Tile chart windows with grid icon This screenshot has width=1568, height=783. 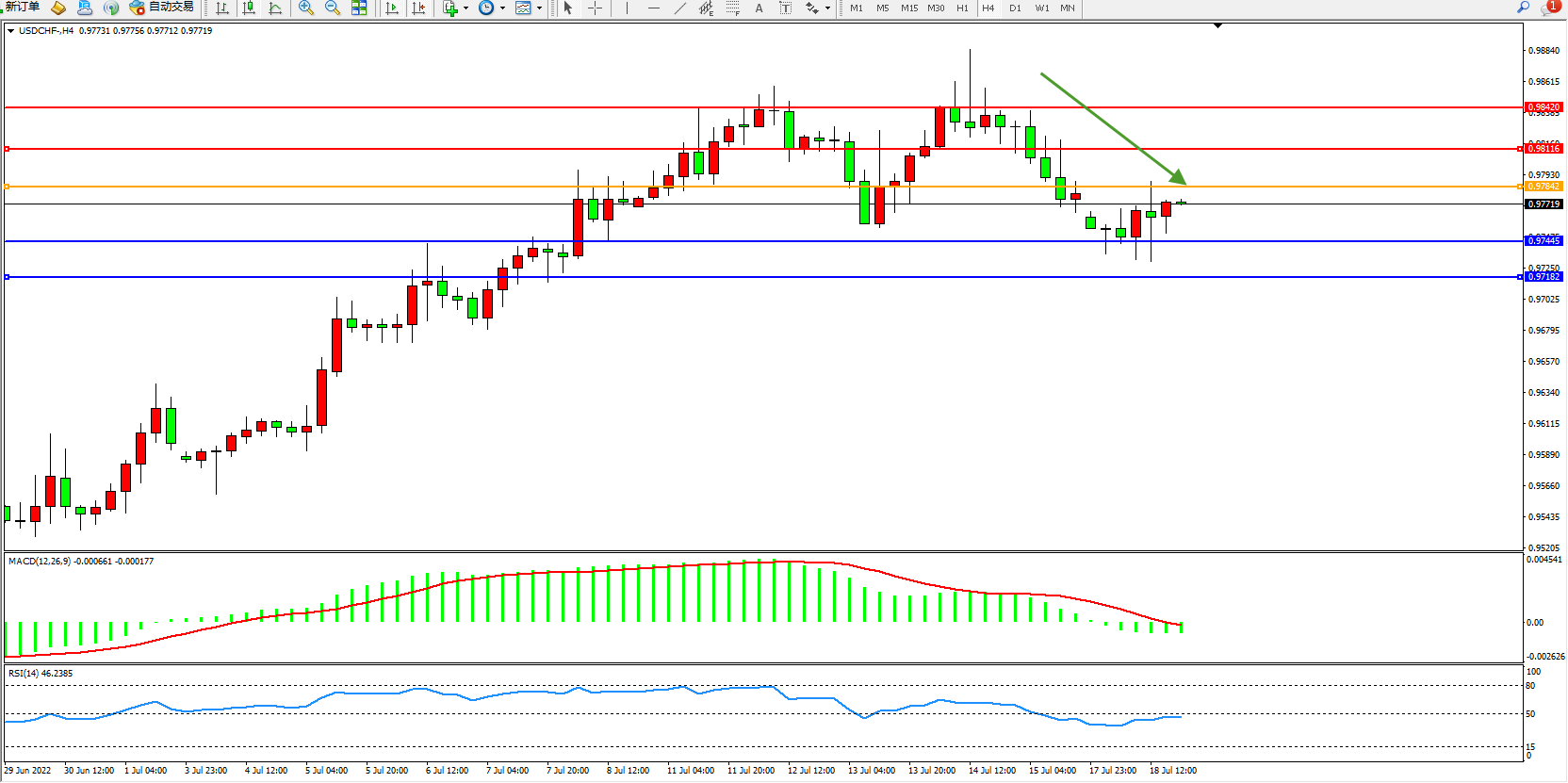coord(359,8)
